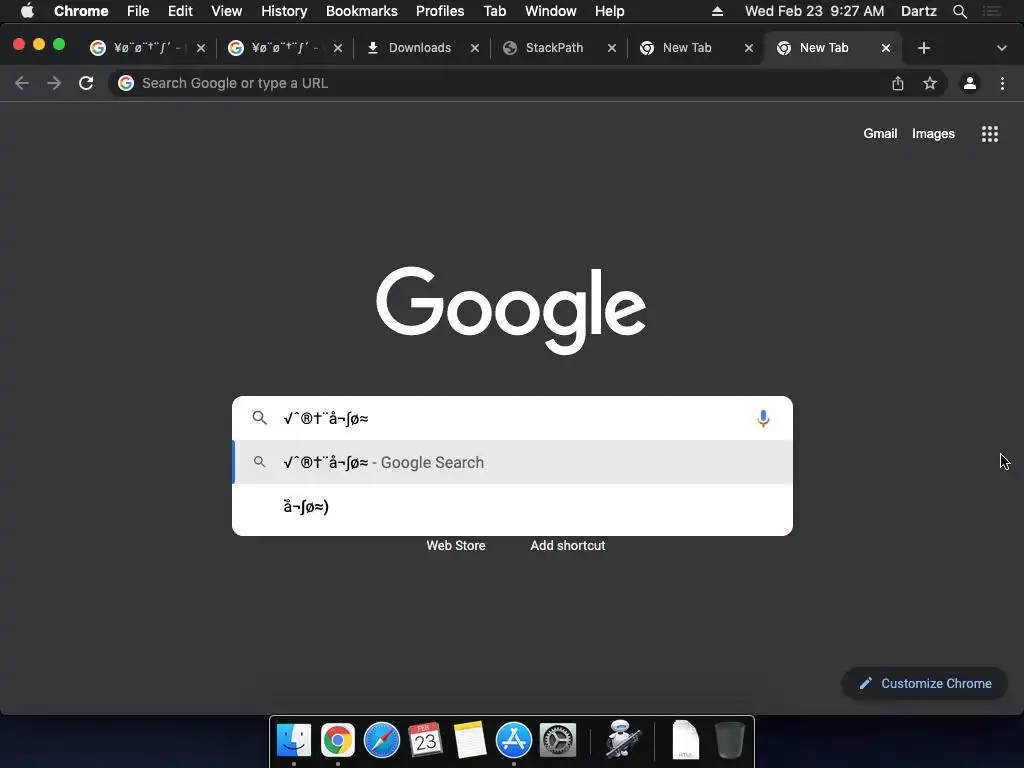Select the second suggestion å¬∫ø≈)

point(513,507)
